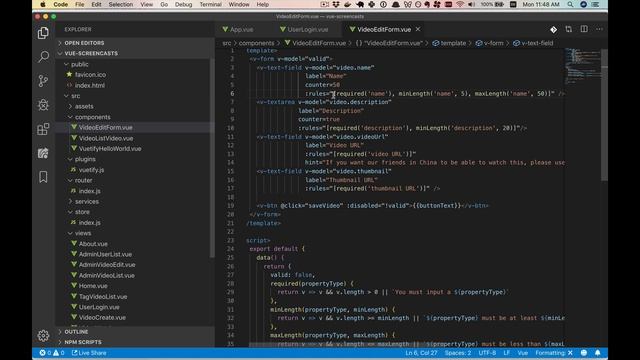Open the Bookmarks activity bar icon
This screenshot has width=640, height=360.
(43, 177)
